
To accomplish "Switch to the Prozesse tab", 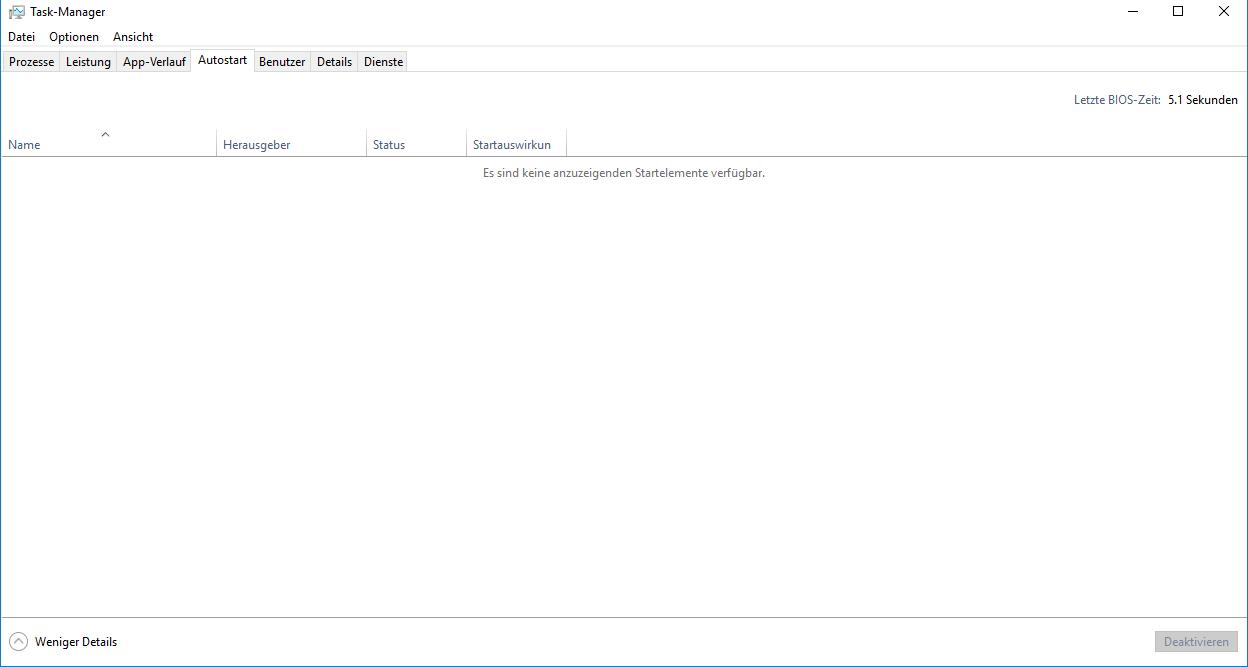I will click(31, 62).
